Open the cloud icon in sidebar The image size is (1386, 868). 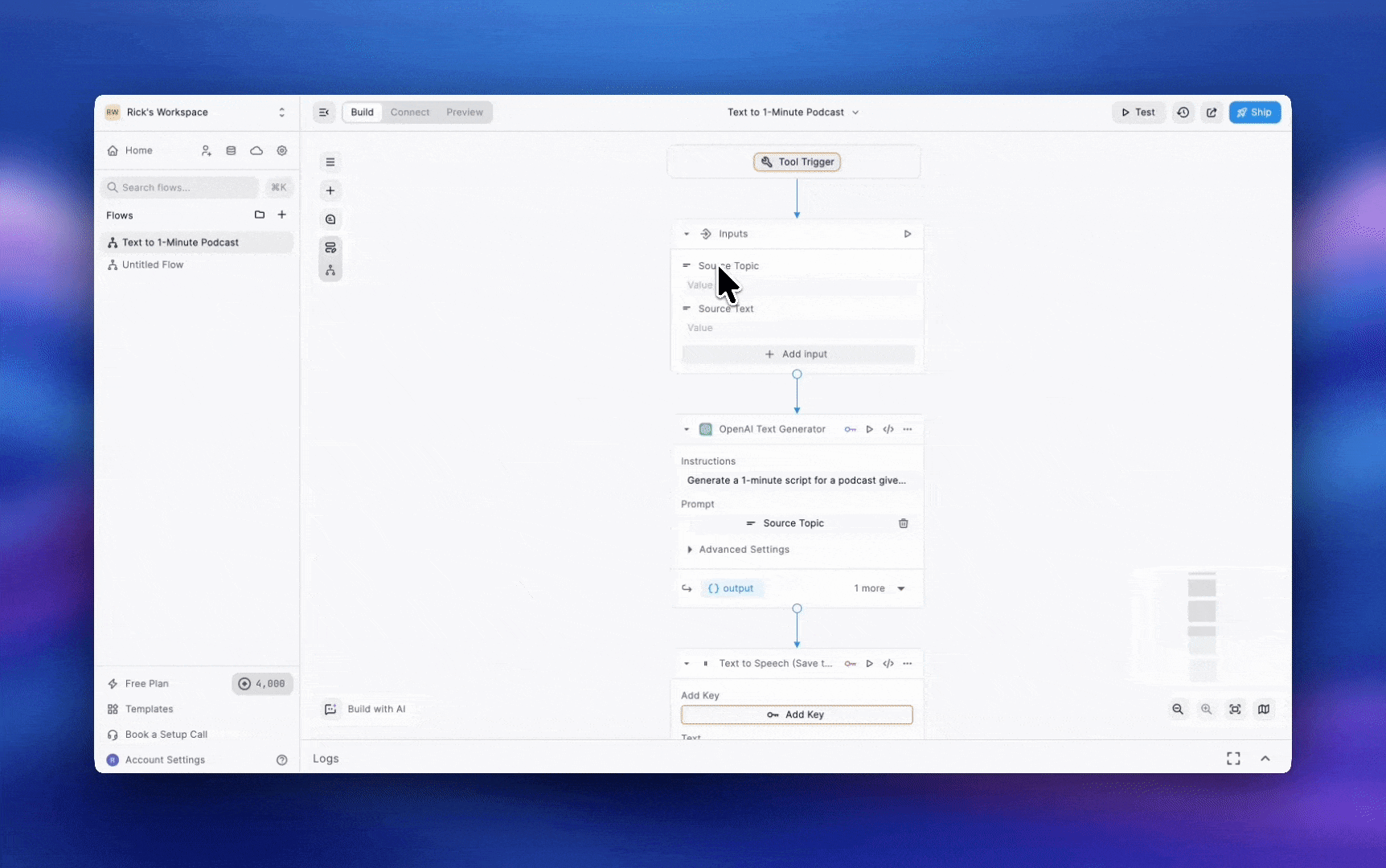click(256, 150)
